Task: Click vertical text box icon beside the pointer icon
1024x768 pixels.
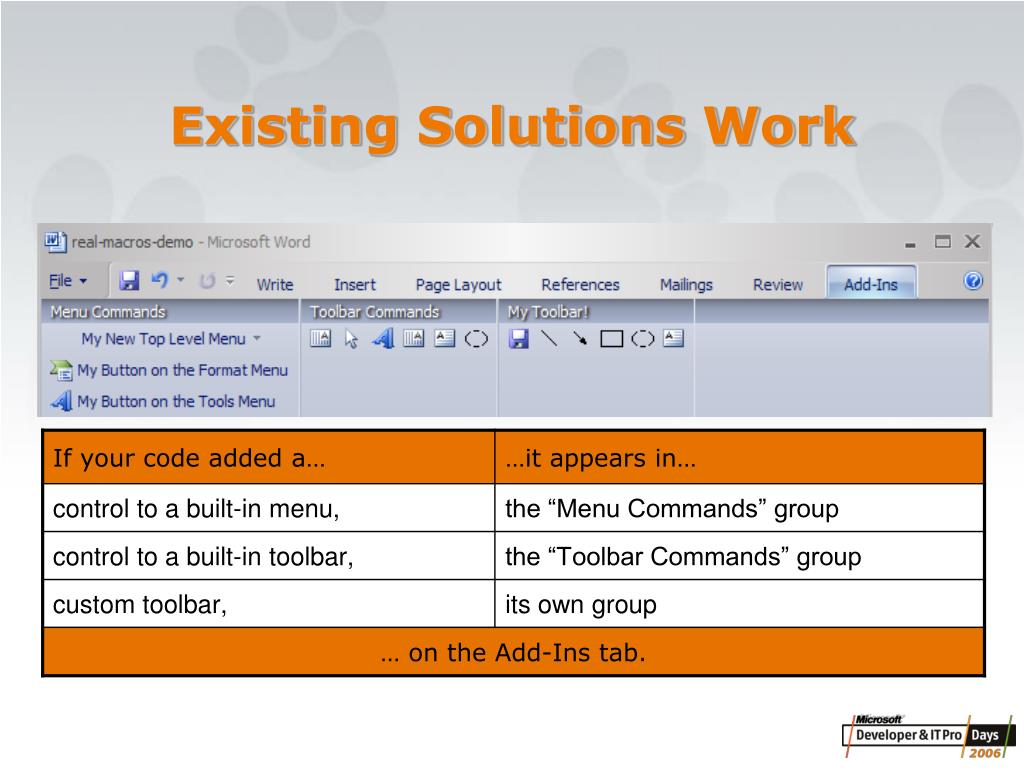Action: click(x=320, y=338)
